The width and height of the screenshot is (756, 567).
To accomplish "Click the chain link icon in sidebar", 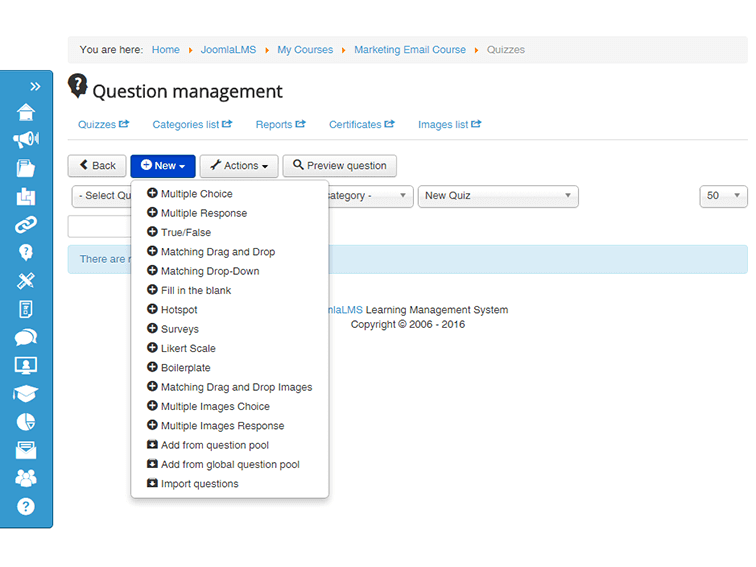I will coord(26,225).
